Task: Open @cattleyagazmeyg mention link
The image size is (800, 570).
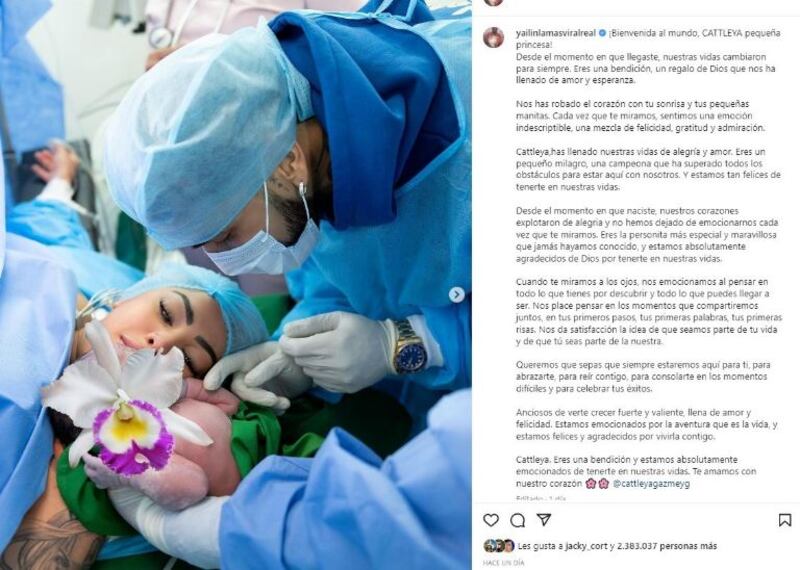Action: [651, 483]
